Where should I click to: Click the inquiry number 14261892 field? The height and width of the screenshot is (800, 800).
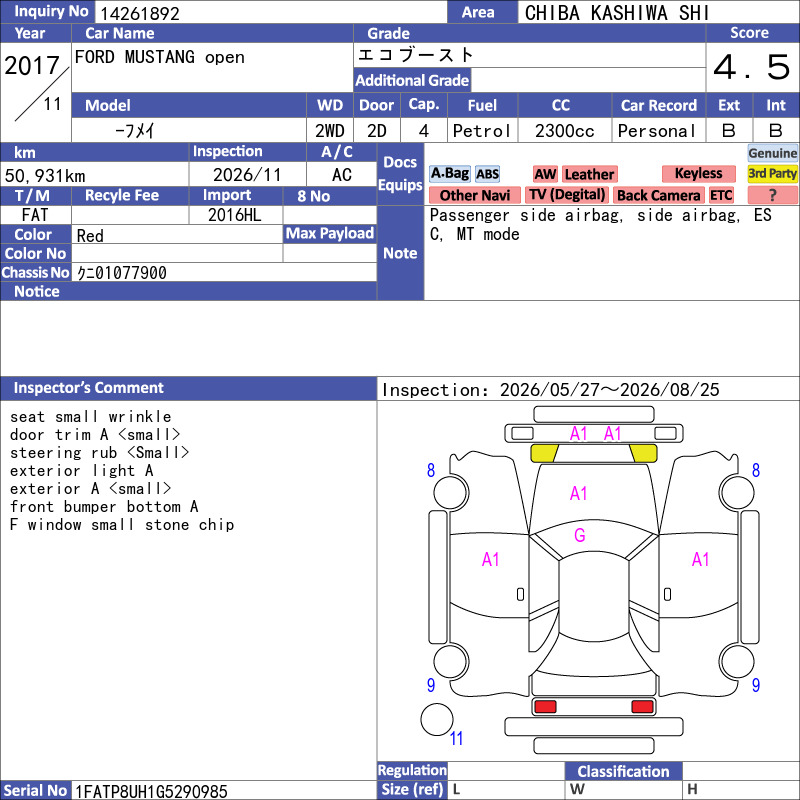coord(270,12)
